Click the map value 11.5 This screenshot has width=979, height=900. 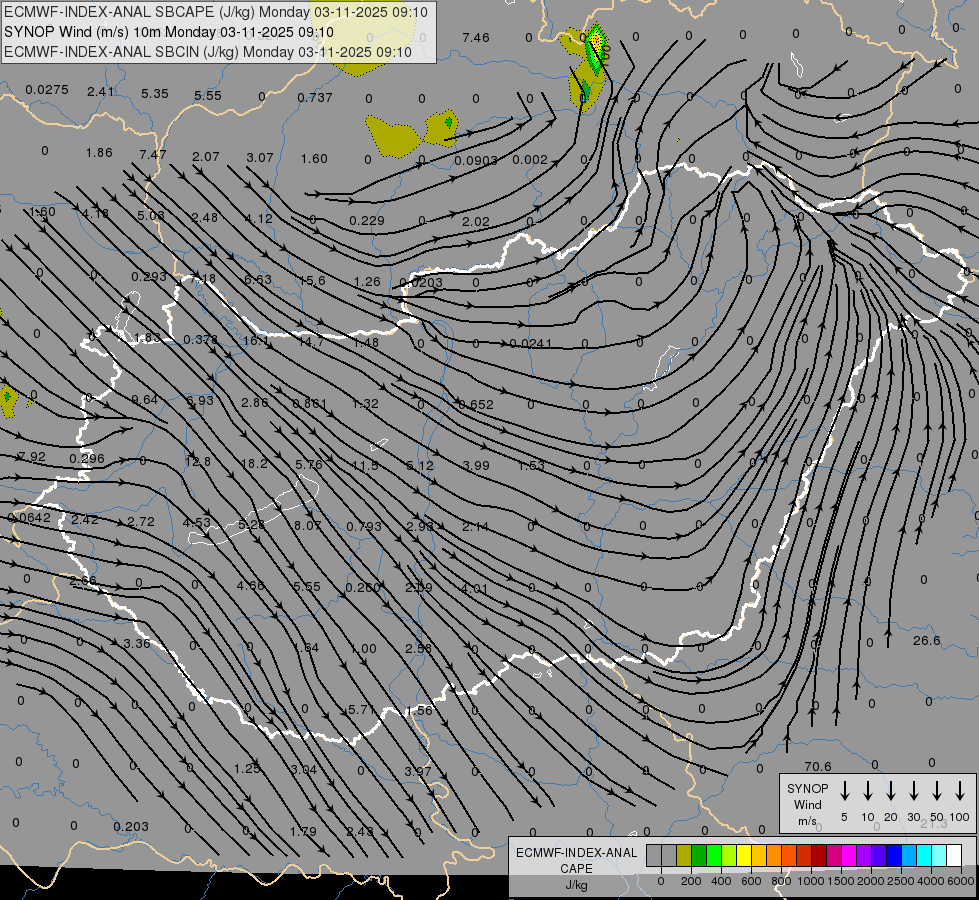point(365,465)
